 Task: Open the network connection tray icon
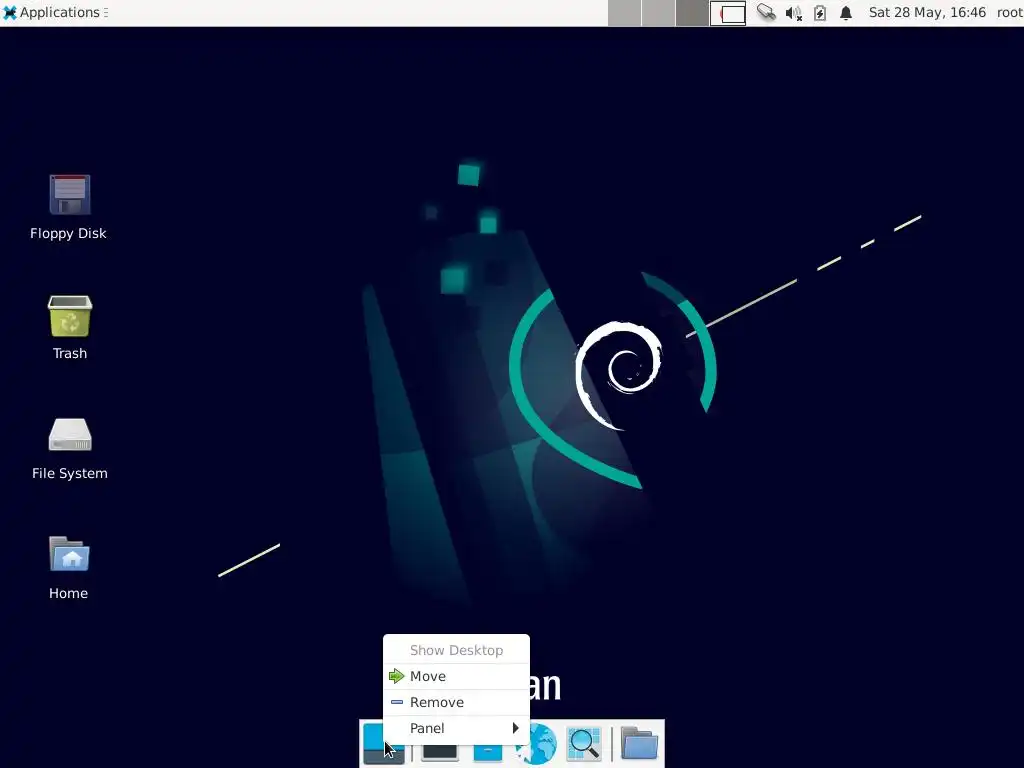click(x=767, y=12)
